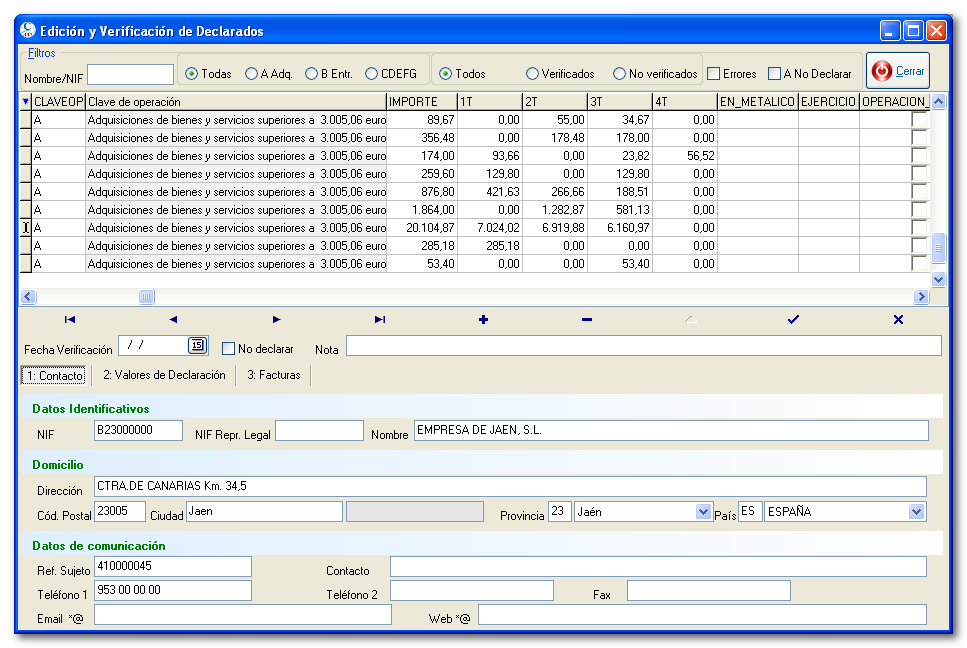Open the País ESPAÑA dropdown
The height and width of the screenshot is (648, 967).
(916, 512)
